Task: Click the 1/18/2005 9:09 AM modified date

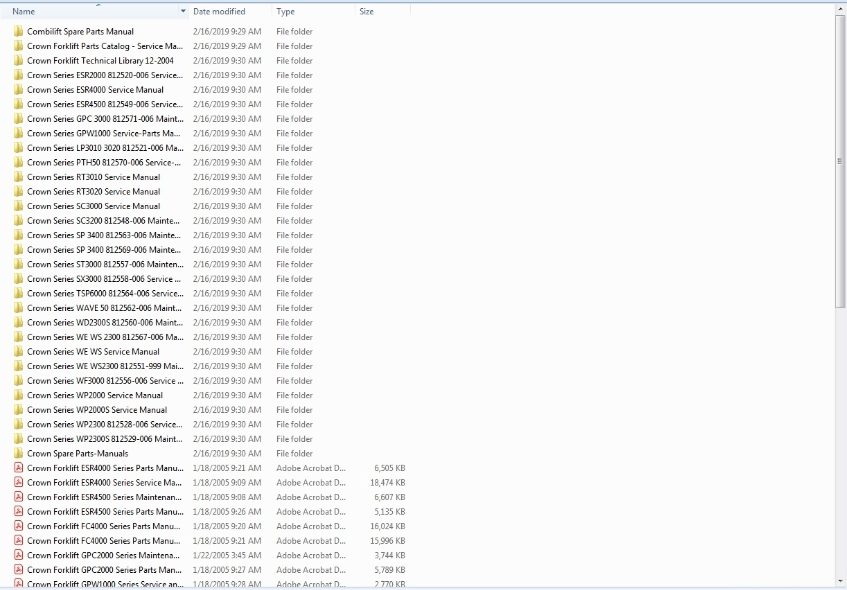Action: coord(227,482)
